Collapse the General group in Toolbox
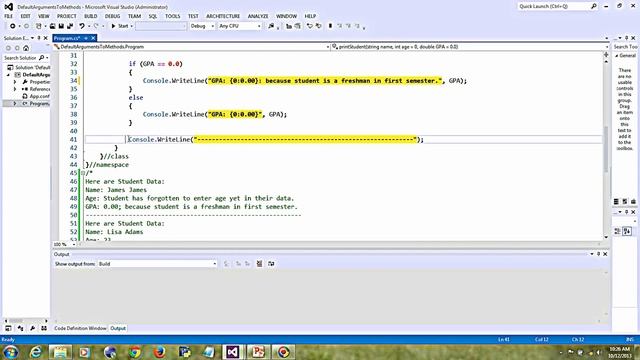This screenshot has width=640, height=360. (616, 56)
